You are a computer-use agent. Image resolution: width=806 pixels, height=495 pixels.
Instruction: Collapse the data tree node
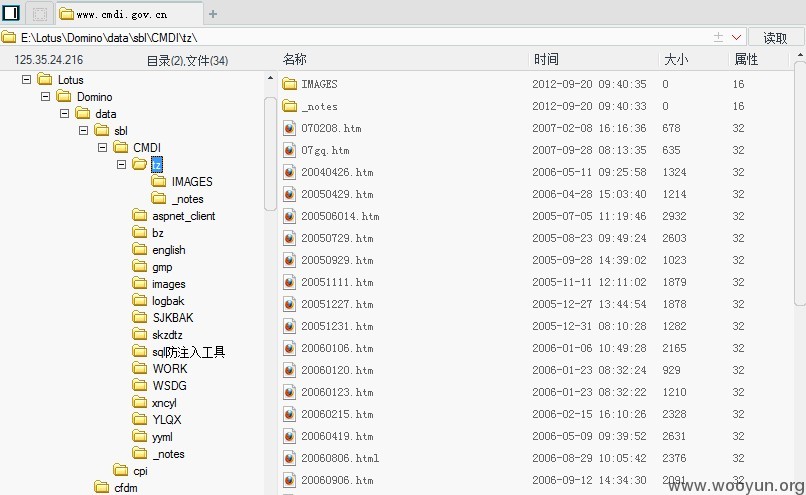click(x=64, y=114)
